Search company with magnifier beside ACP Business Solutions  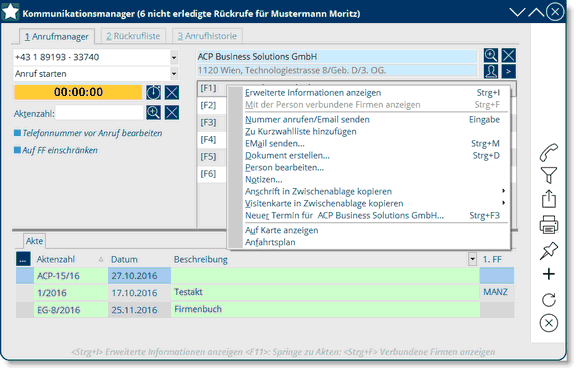(491, 55)
